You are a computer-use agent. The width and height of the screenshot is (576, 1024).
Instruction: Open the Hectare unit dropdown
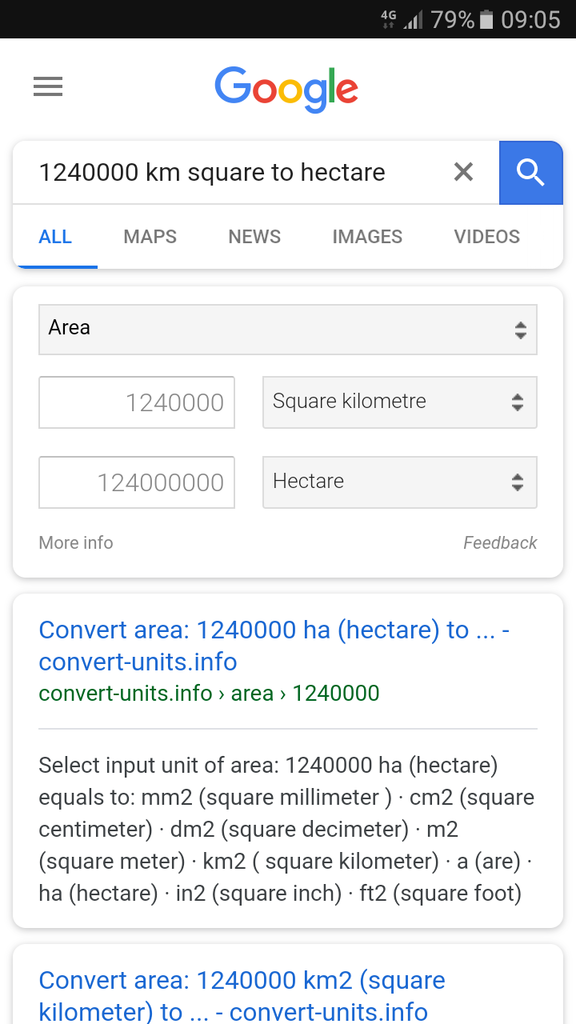coord(400,482)
